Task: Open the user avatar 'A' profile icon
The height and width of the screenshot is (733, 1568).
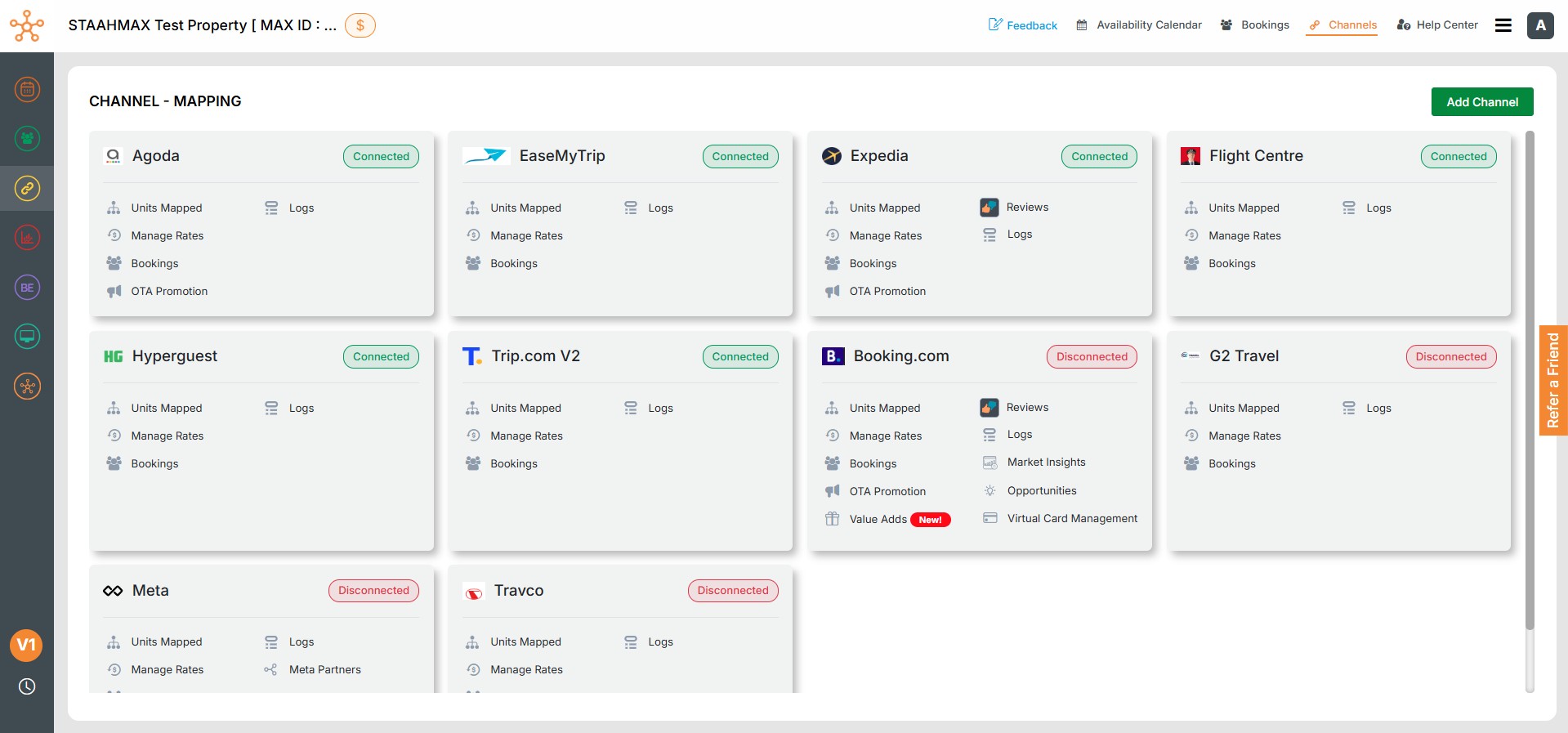Action: point(1541,25)
